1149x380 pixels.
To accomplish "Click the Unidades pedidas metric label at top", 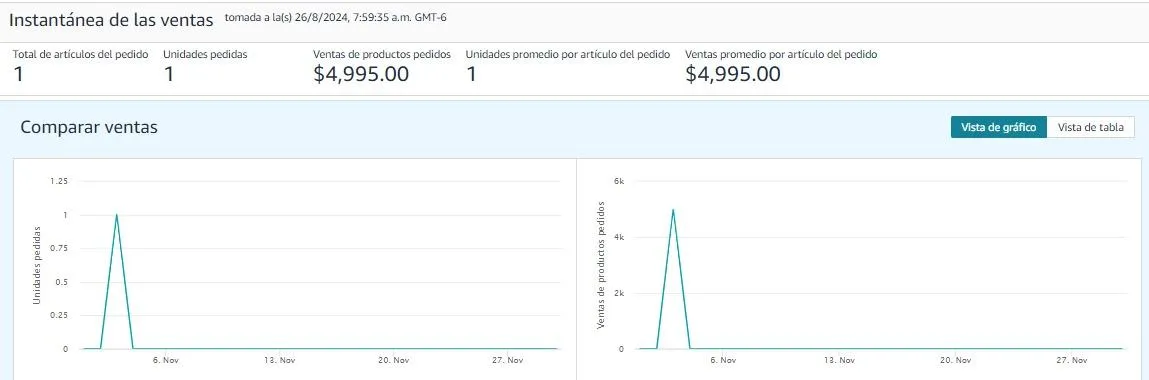I will [x=205, y=54].
